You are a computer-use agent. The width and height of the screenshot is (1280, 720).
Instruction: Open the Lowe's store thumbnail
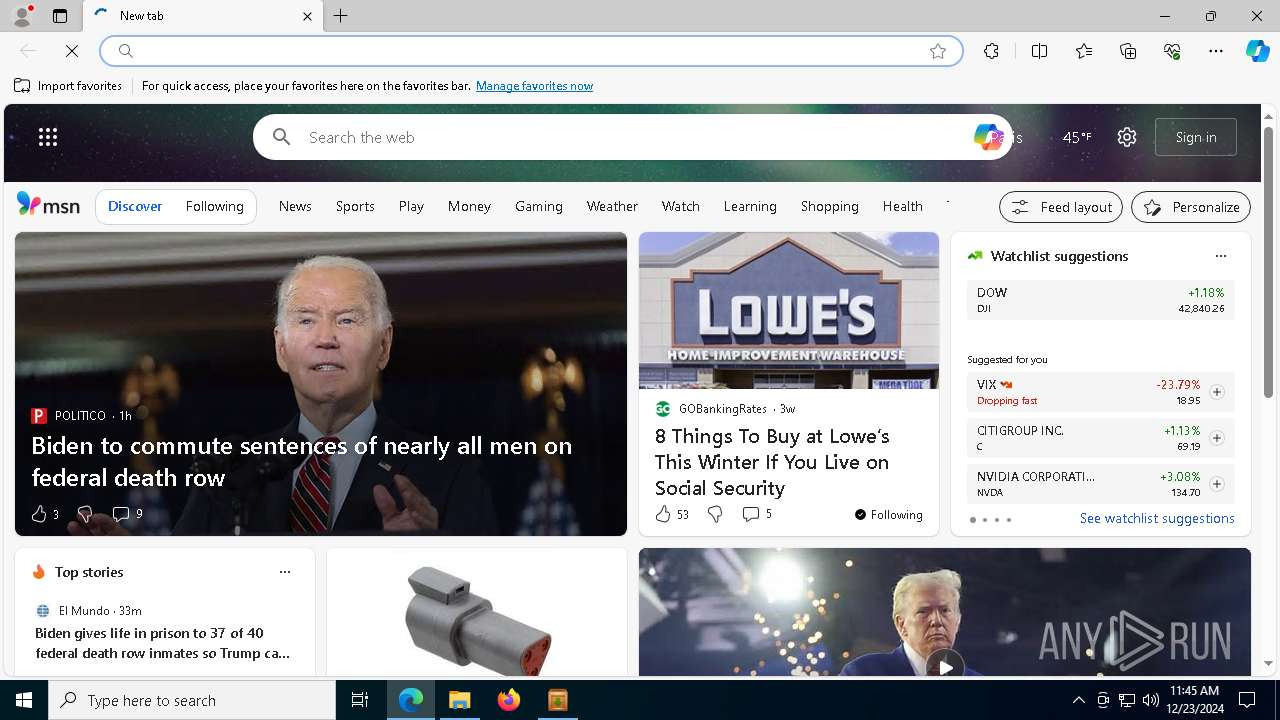pyautogui.click(x=789, y=311)
